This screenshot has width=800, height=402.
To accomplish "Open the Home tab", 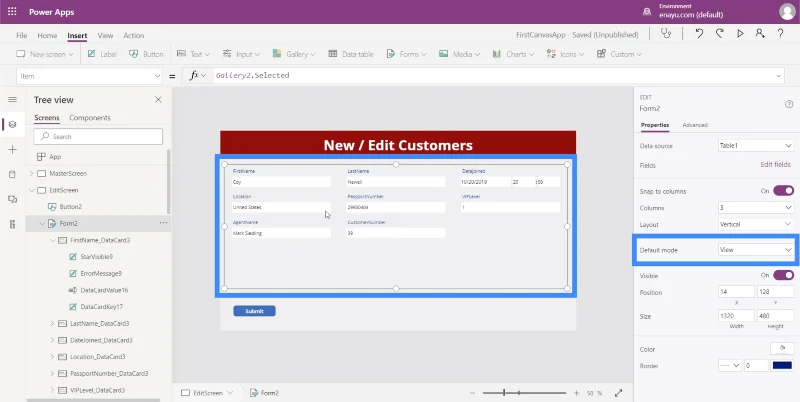I will (47, 36).
